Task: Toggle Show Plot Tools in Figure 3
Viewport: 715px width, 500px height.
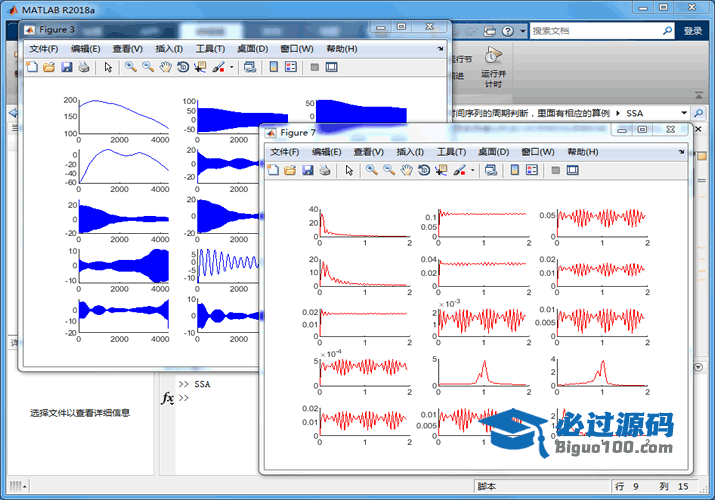Action: [x=332, y=67]
